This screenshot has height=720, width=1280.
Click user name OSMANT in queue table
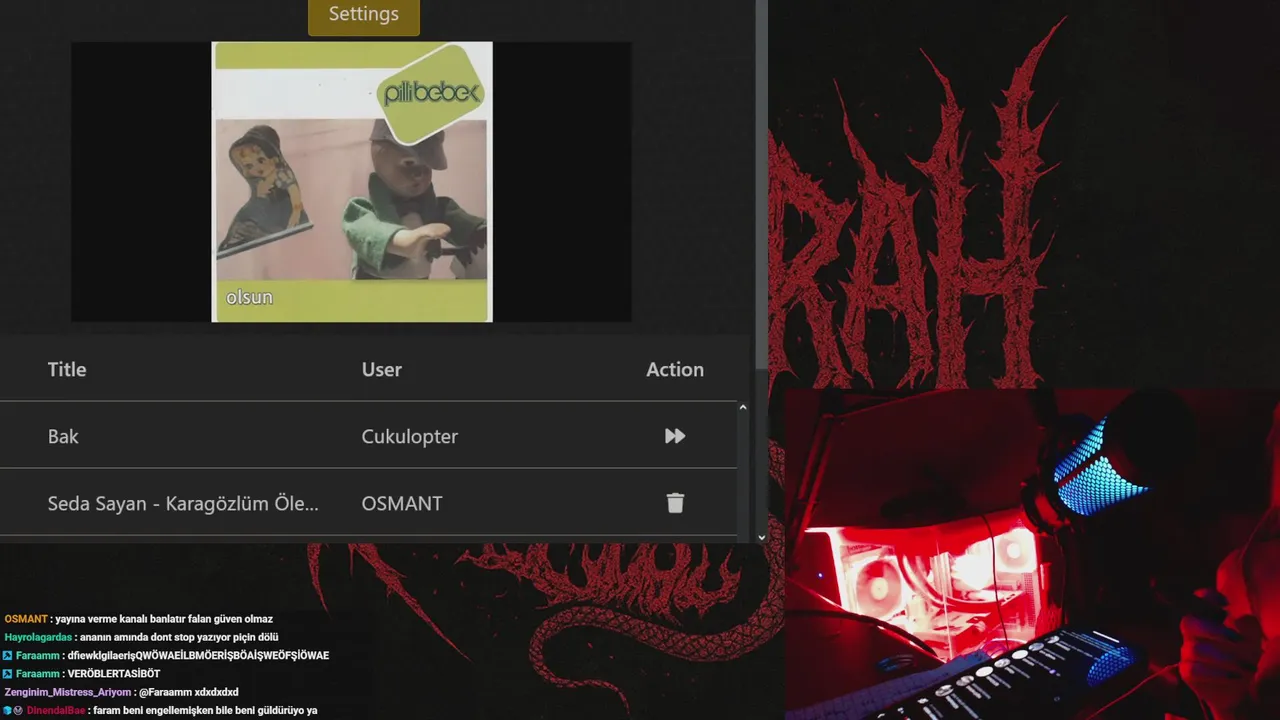(402, 503)
